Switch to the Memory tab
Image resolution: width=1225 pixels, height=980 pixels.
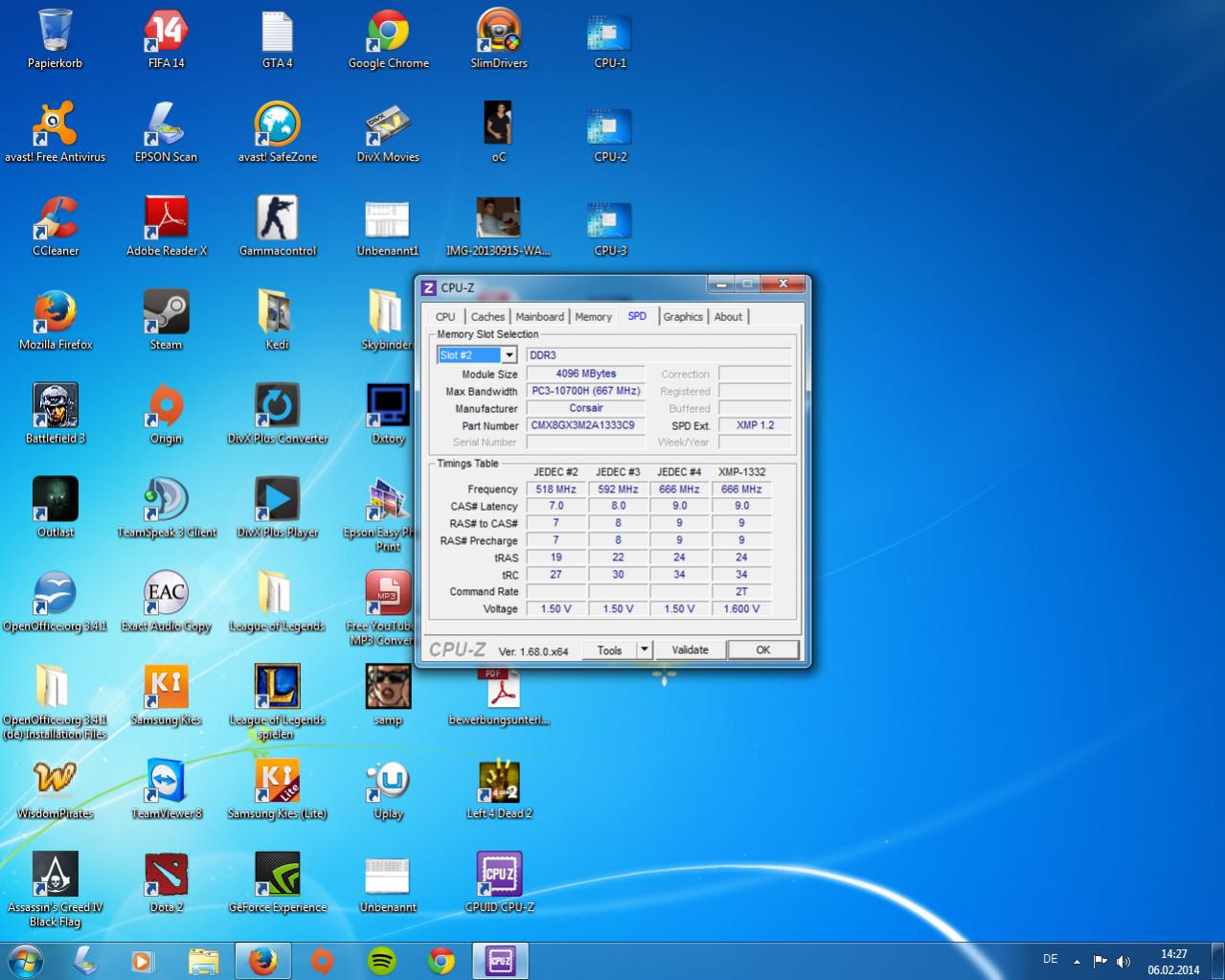[593, 317]
